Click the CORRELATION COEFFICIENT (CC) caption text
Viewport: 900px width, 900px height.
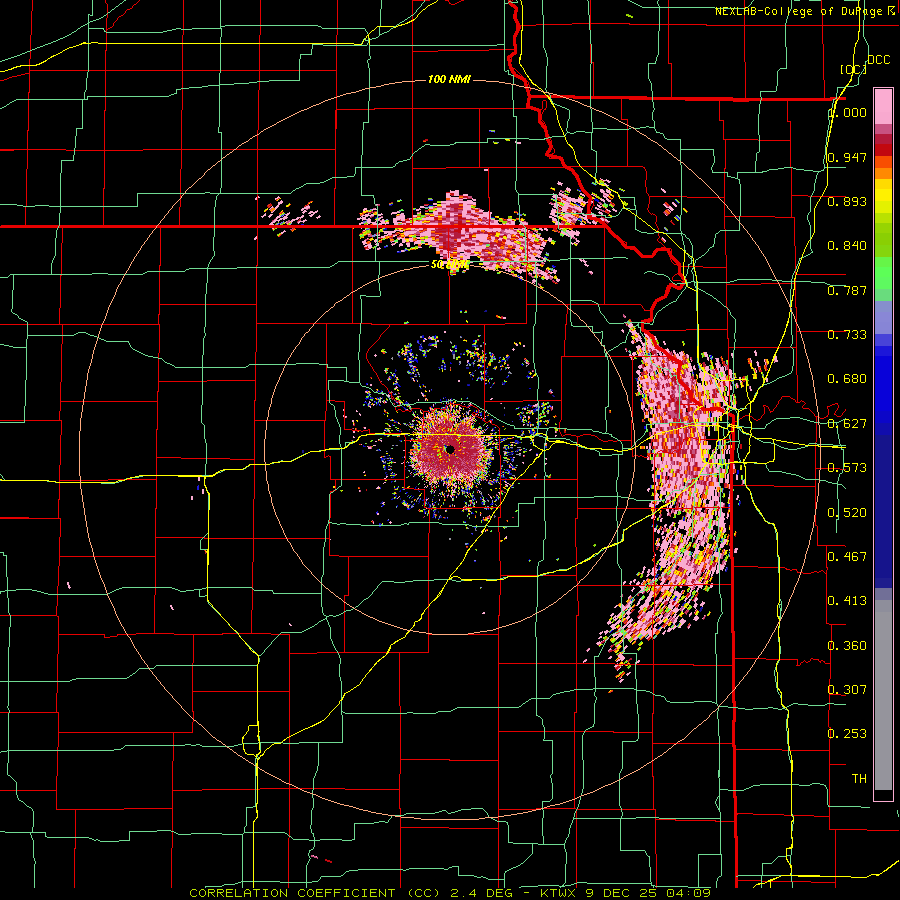(x=315, y=893)
